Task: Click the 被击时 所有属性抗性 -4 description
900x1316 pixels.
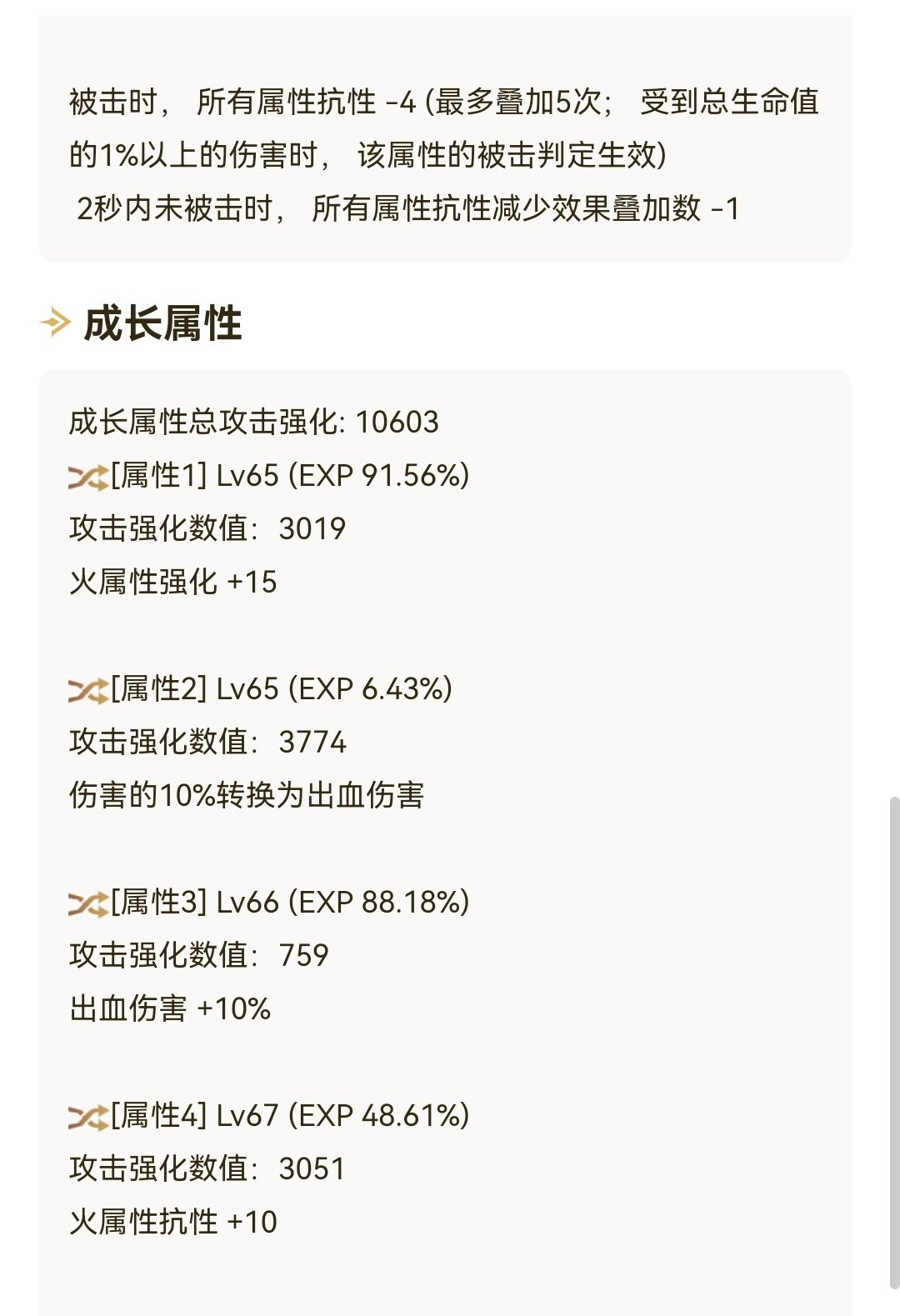Action: coord(444,128)
